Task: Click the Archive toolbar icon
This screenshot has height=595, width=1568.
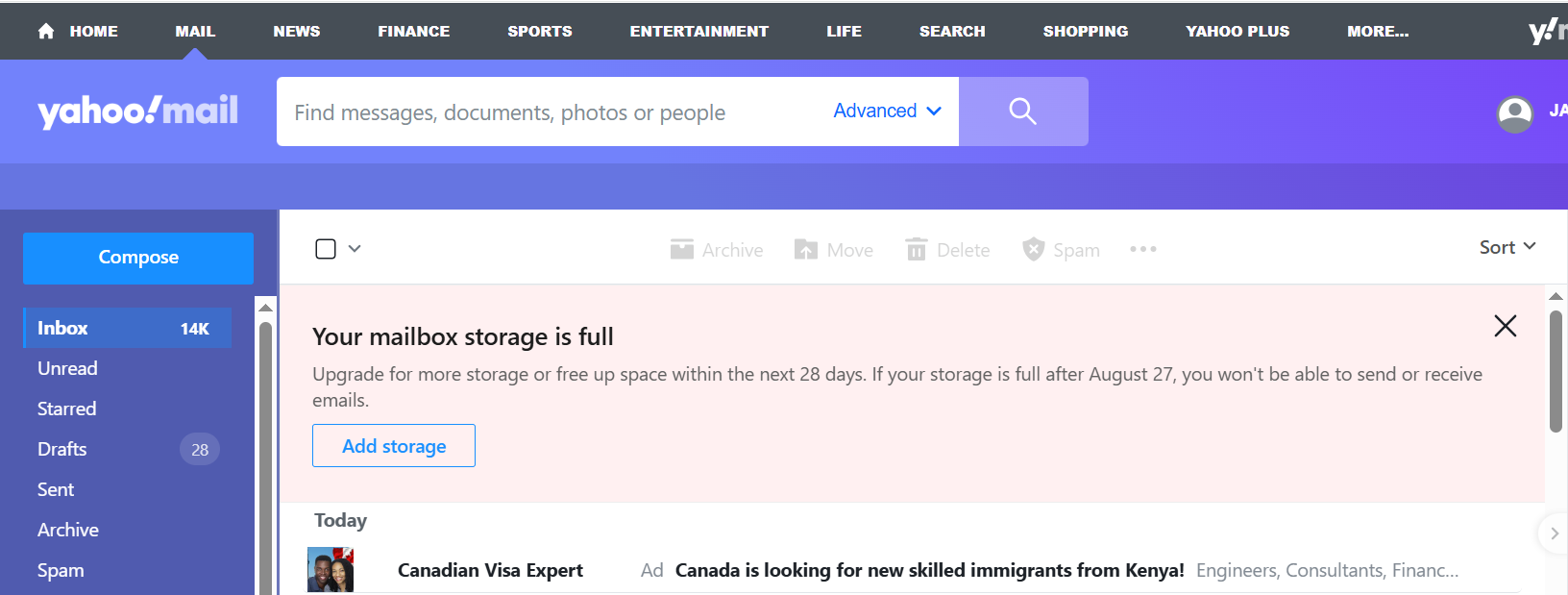Action: (x=682, y=250)
